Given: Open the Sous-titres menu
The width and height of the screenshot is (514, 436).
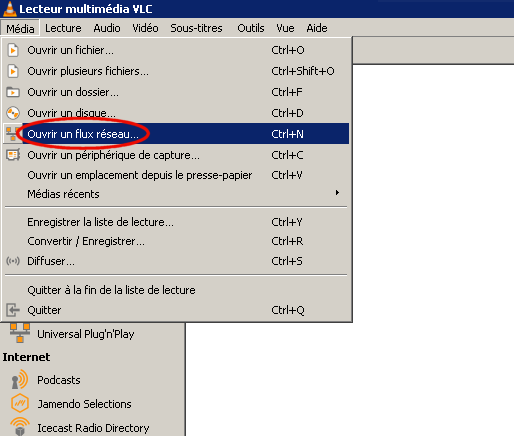Looking at the screenshot, I should point(196,28).
